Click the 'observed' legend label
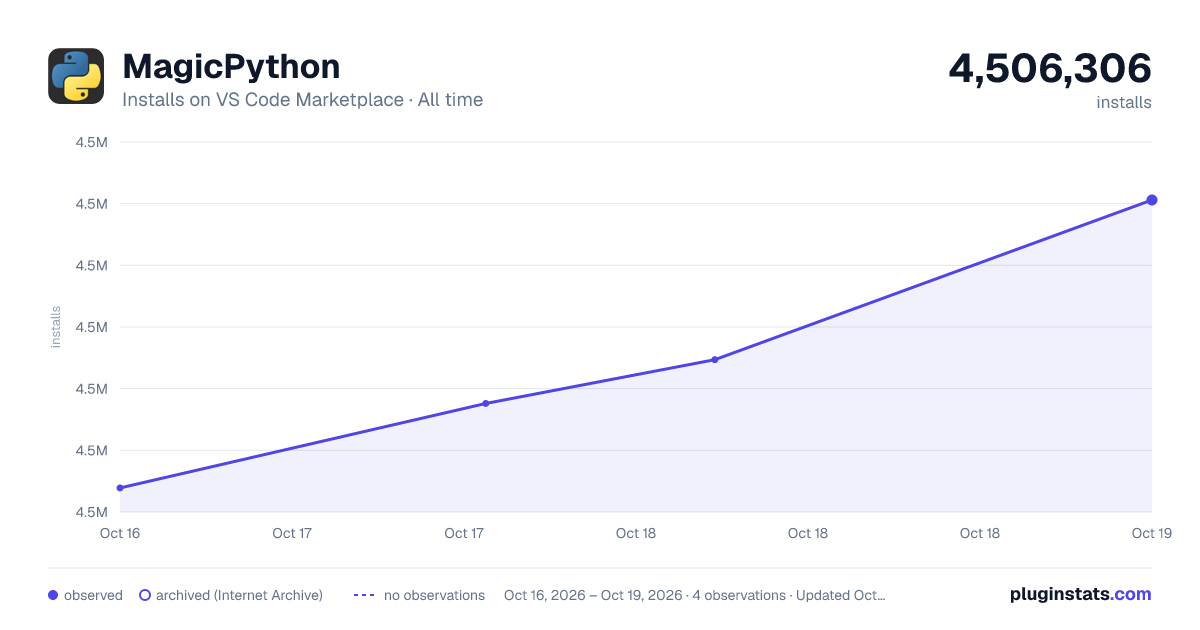Screen dimensions: 1200x630 pos(93,595)
